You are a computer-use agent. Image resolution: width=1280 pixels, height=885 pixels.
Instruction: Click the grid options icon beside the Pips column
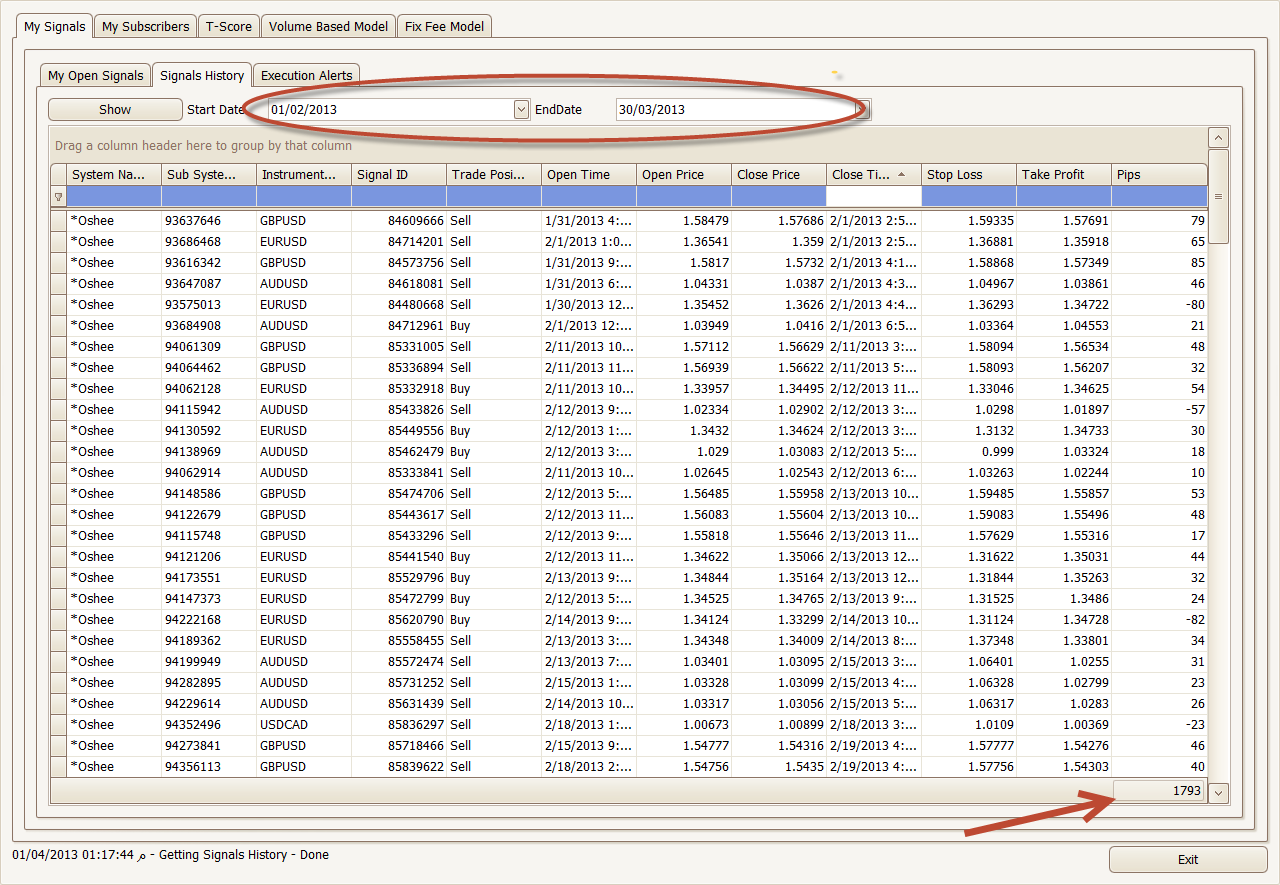[x=1218, y=197]
